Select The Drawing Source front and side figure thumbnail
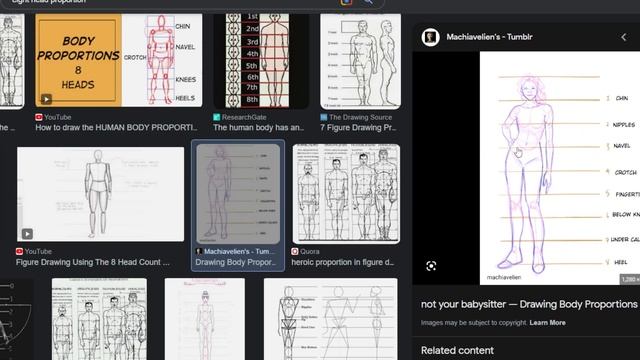 pos(360,61)
